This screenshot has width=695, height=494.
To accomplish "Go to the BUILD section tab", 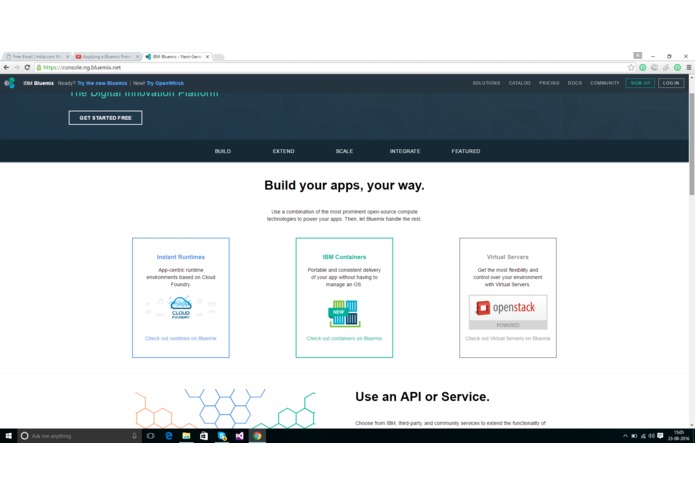I will pyautogui.click(x=223, y=151).
